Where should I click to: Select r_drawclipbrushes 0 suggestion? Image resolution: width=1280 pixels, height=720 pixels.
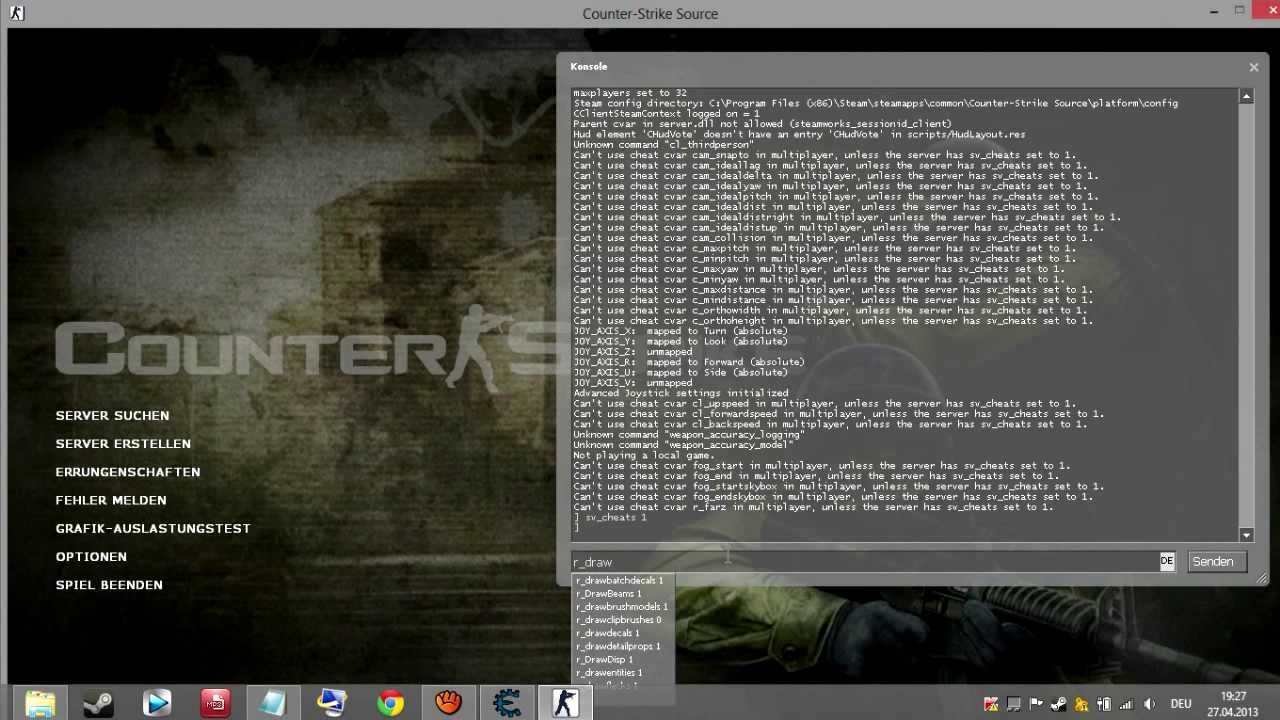619,620
